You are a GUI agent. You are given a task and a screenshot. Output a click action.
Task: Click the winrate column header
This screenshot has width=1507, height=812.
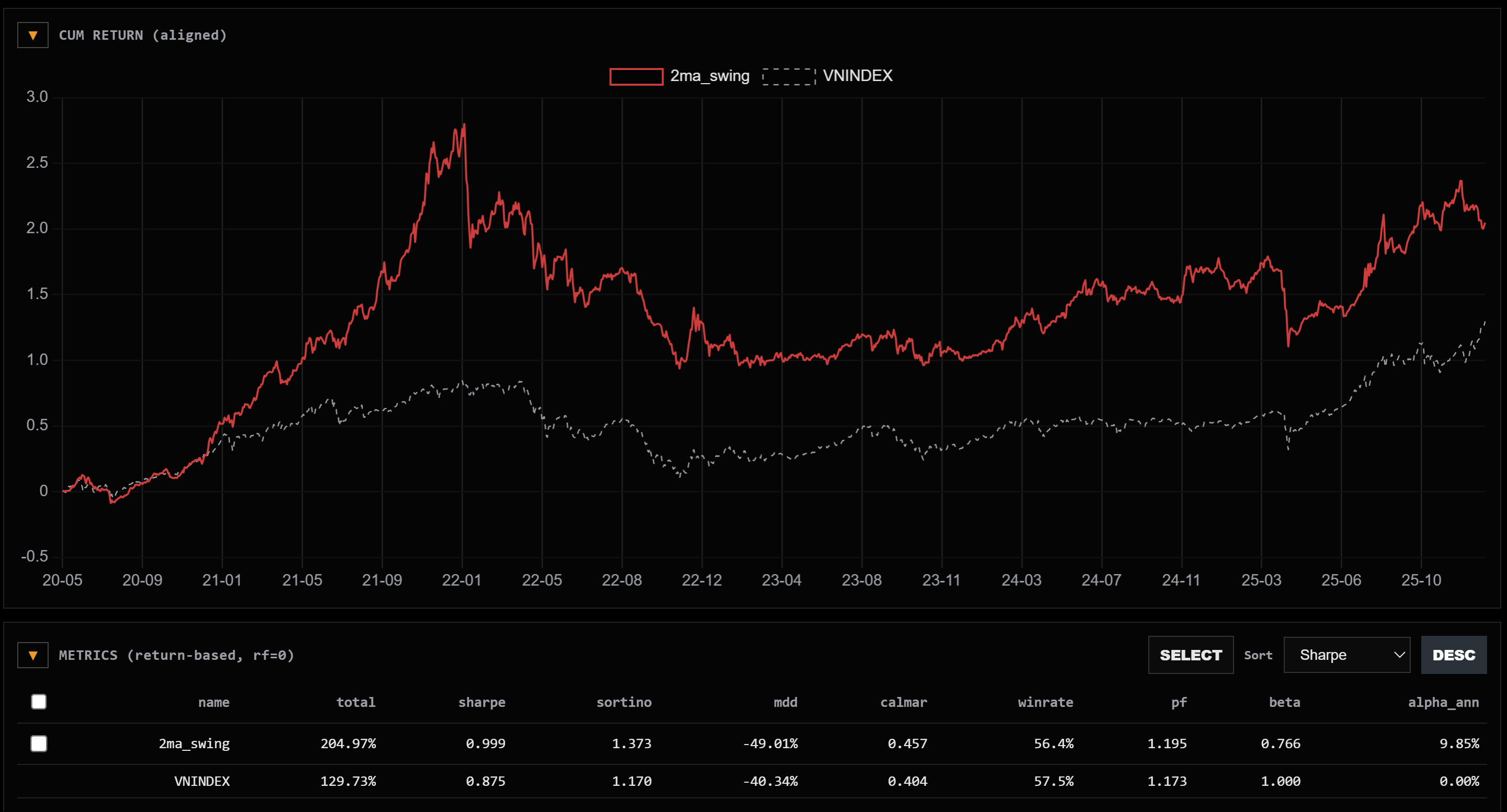tap(1045, 702)
